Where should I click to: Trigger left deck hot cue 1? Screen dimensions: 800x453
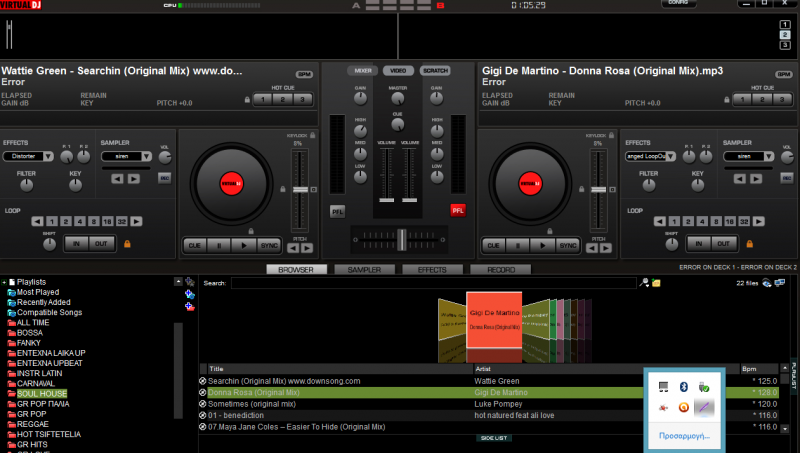[263, 99]
